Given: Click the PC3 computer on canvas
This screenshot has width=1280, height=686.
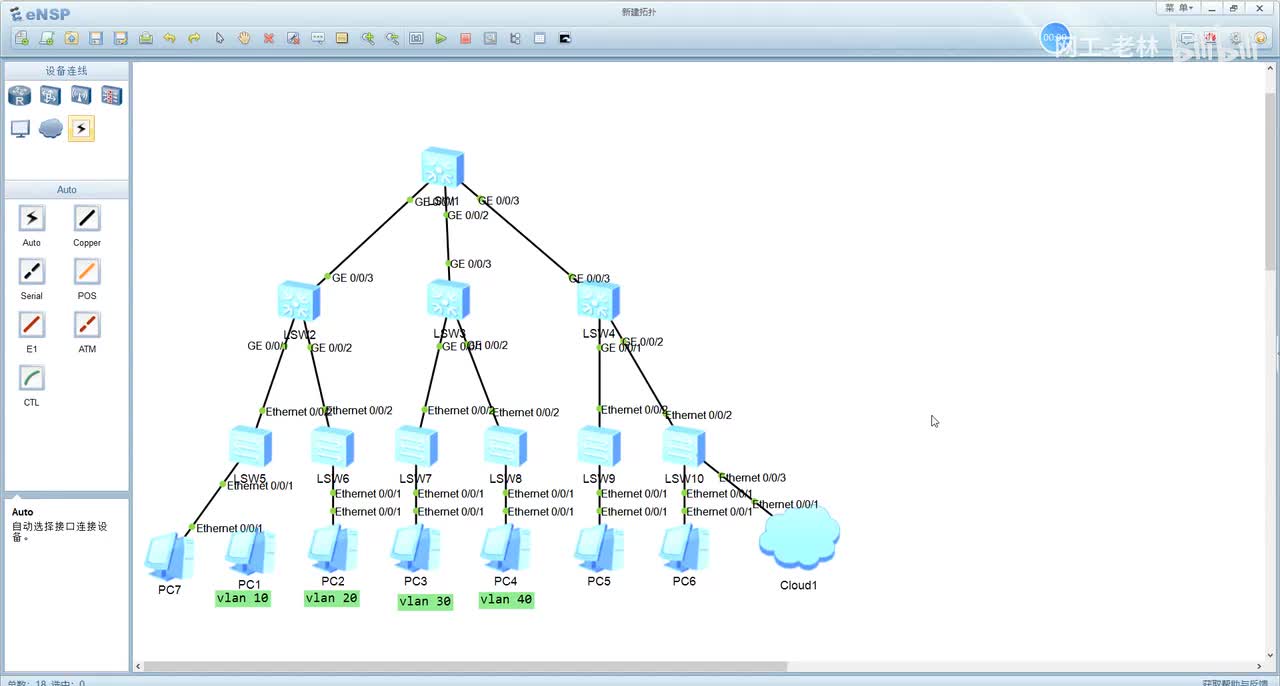Looking at the screenshot, I should tap(415, 548).
